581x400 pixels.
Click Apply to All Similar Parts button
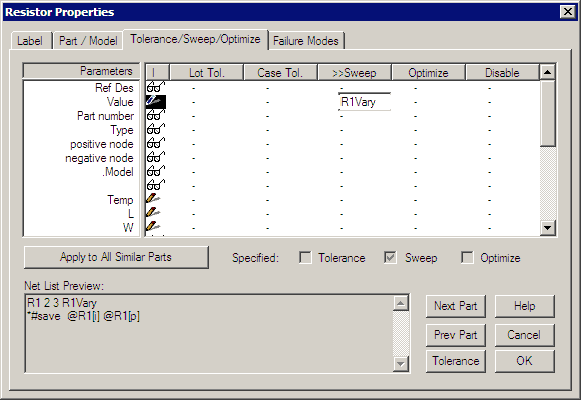click(116, 257)
